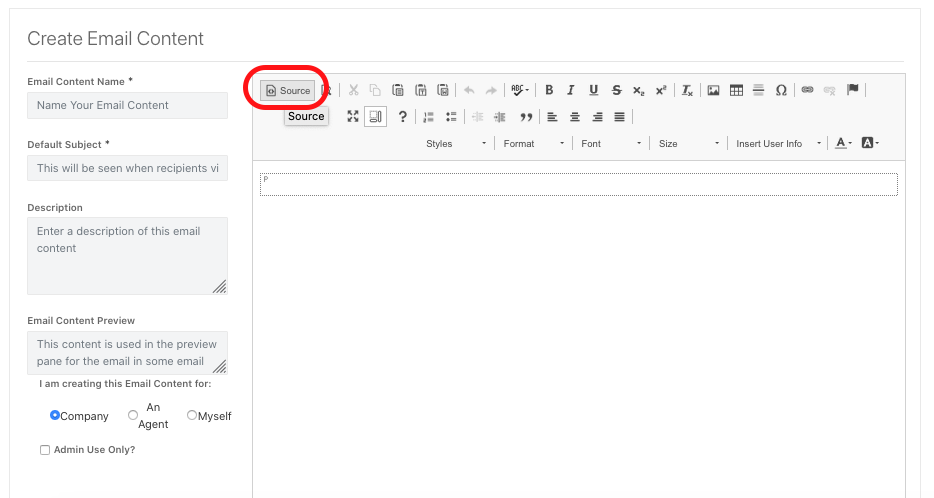Insert a hyperlink

[x=807, y=90]
